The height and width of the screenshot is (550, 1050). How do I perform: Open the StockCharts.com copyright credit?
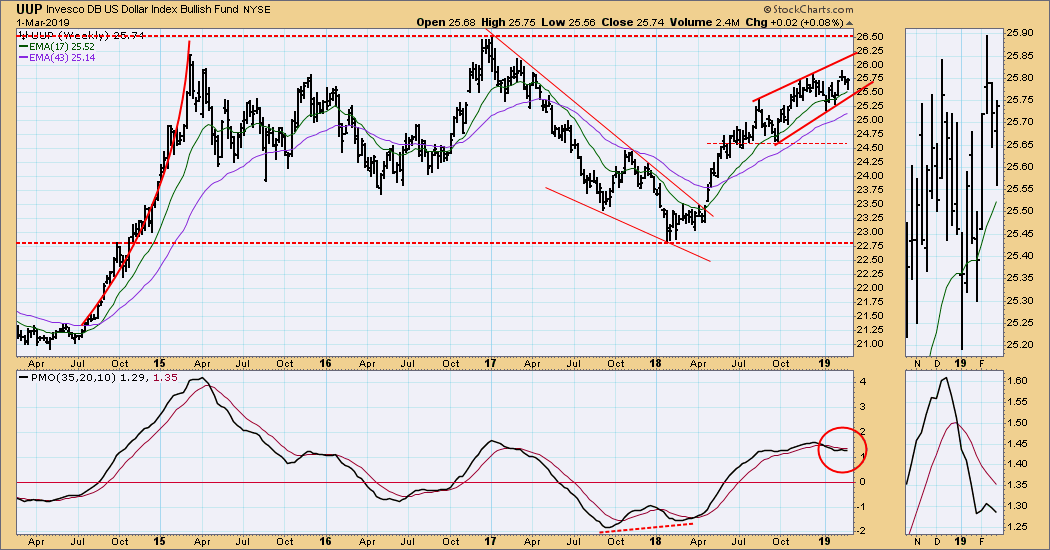[809, 9]
